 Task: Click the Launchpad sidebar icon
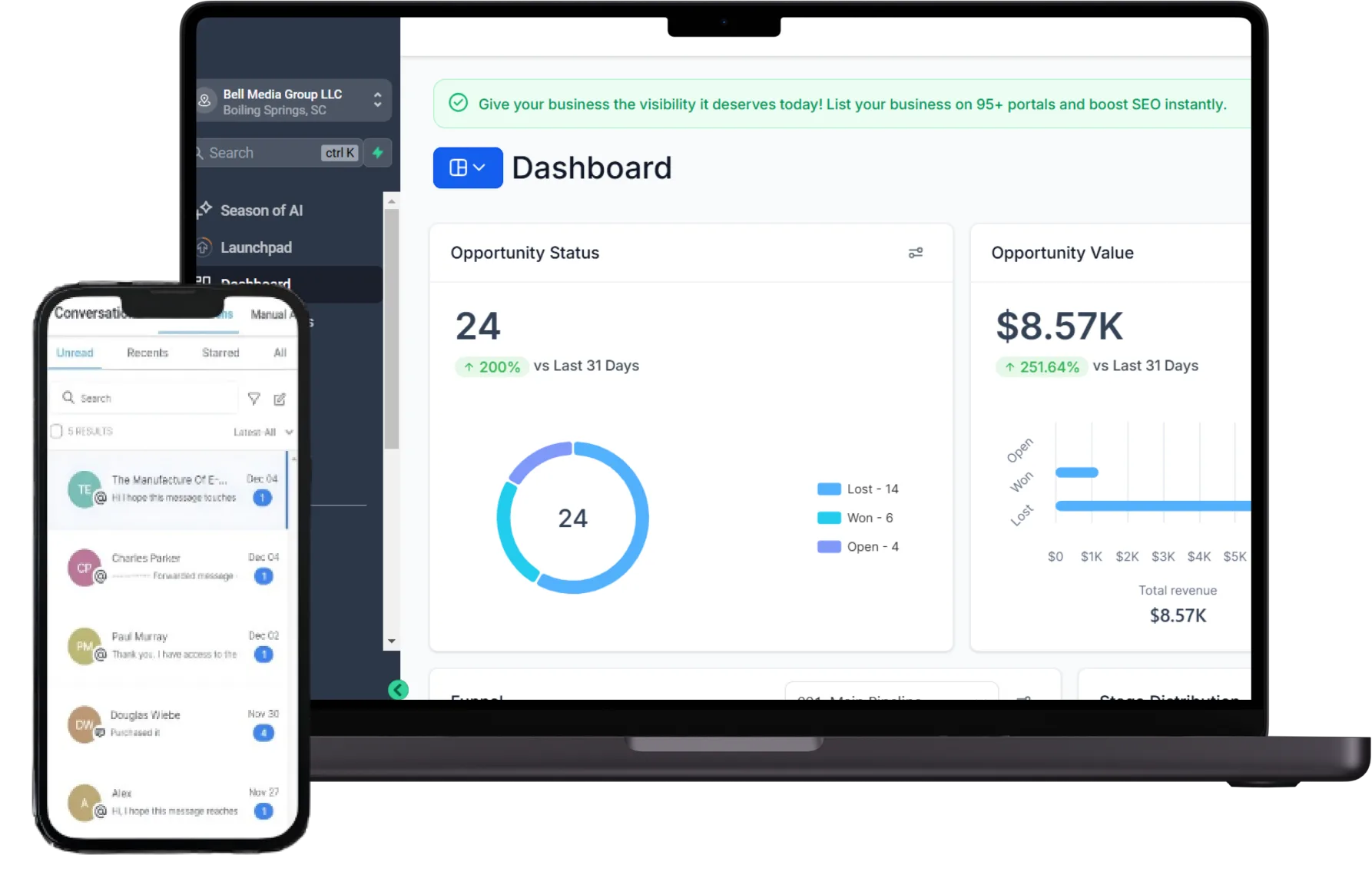click(x=204, y=247)
